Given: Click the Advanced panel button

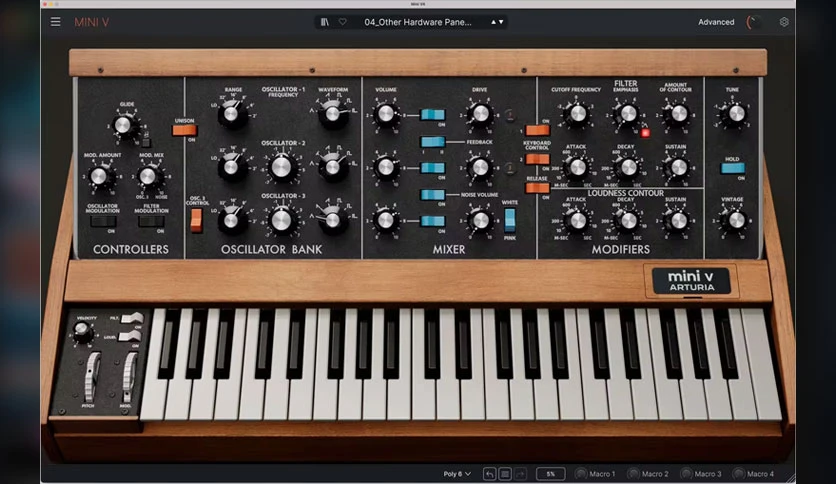Looking at the screenshot, I should pyautogui.click(x=716, y=22).
